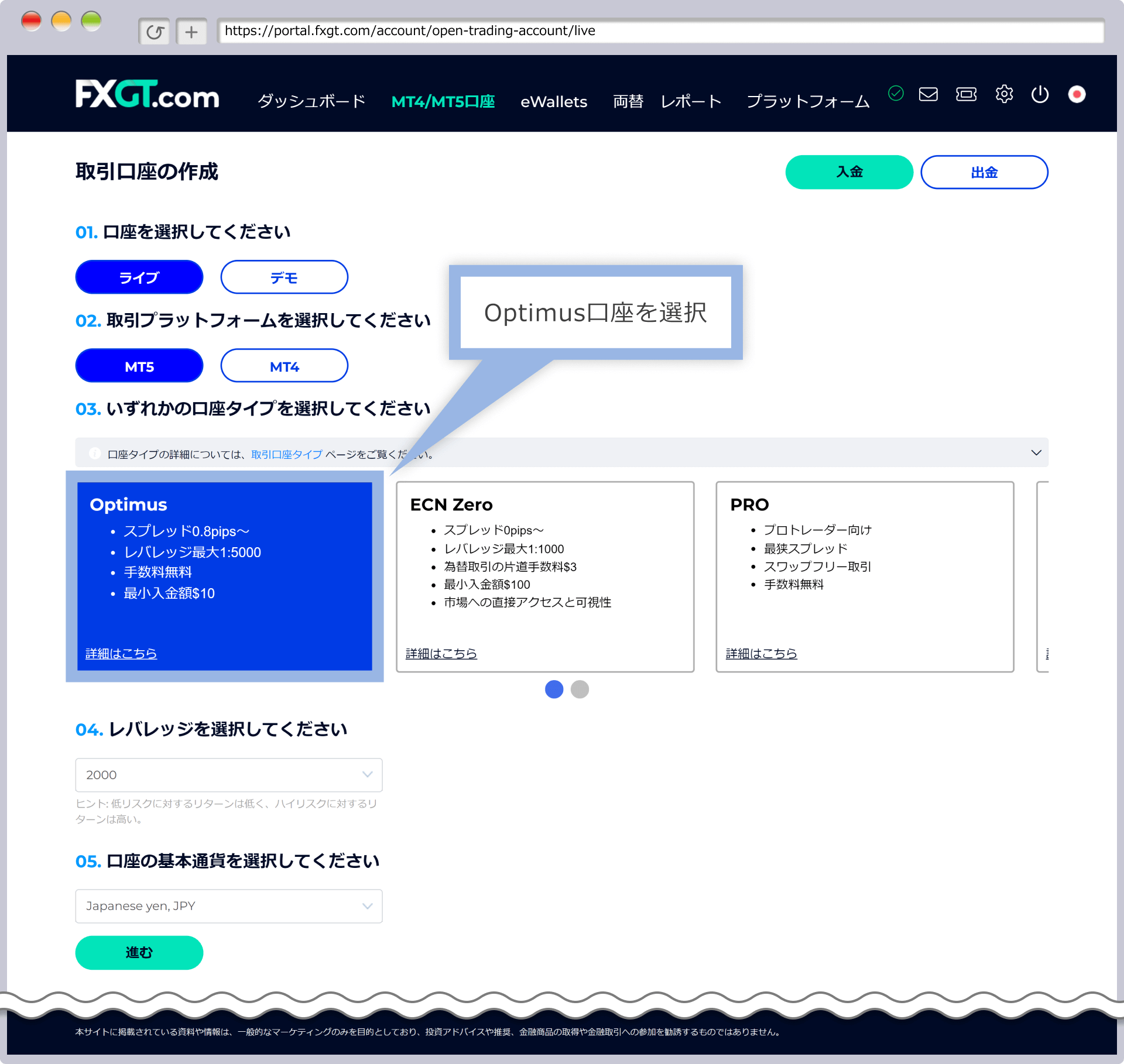Click 詳細はこちら link in PRO card
Image resolution: width=1124 pixels, height=1064 pixels.
(762, 653)
